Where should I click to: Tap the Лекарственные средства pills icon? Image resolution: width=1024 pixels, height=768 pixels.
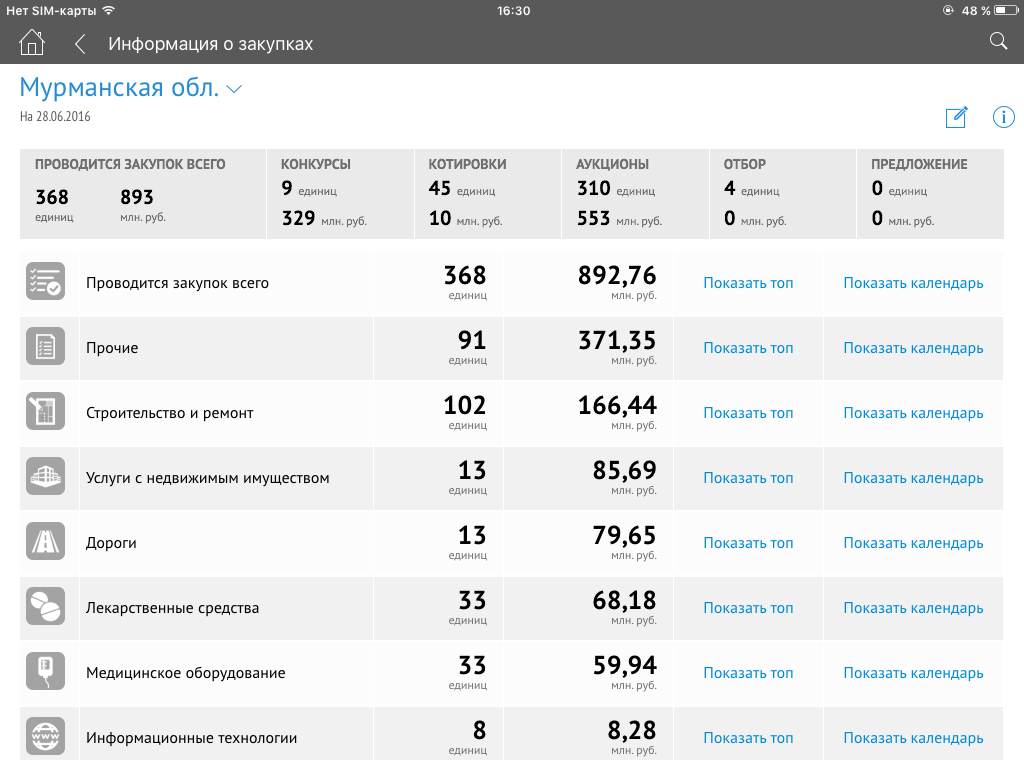(x=45, y=608)
